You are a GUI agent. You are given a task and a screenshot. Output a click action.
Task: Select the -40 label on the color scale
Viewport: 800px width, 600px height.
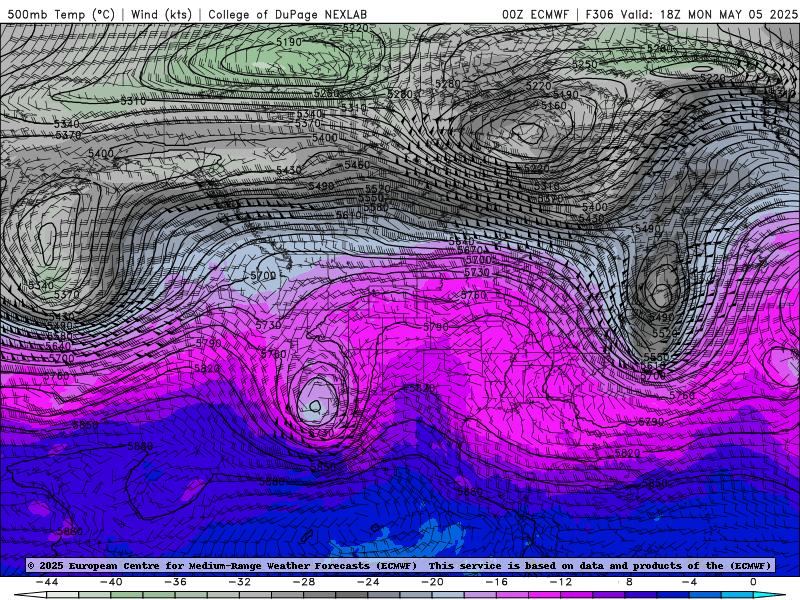pos(111,582)
